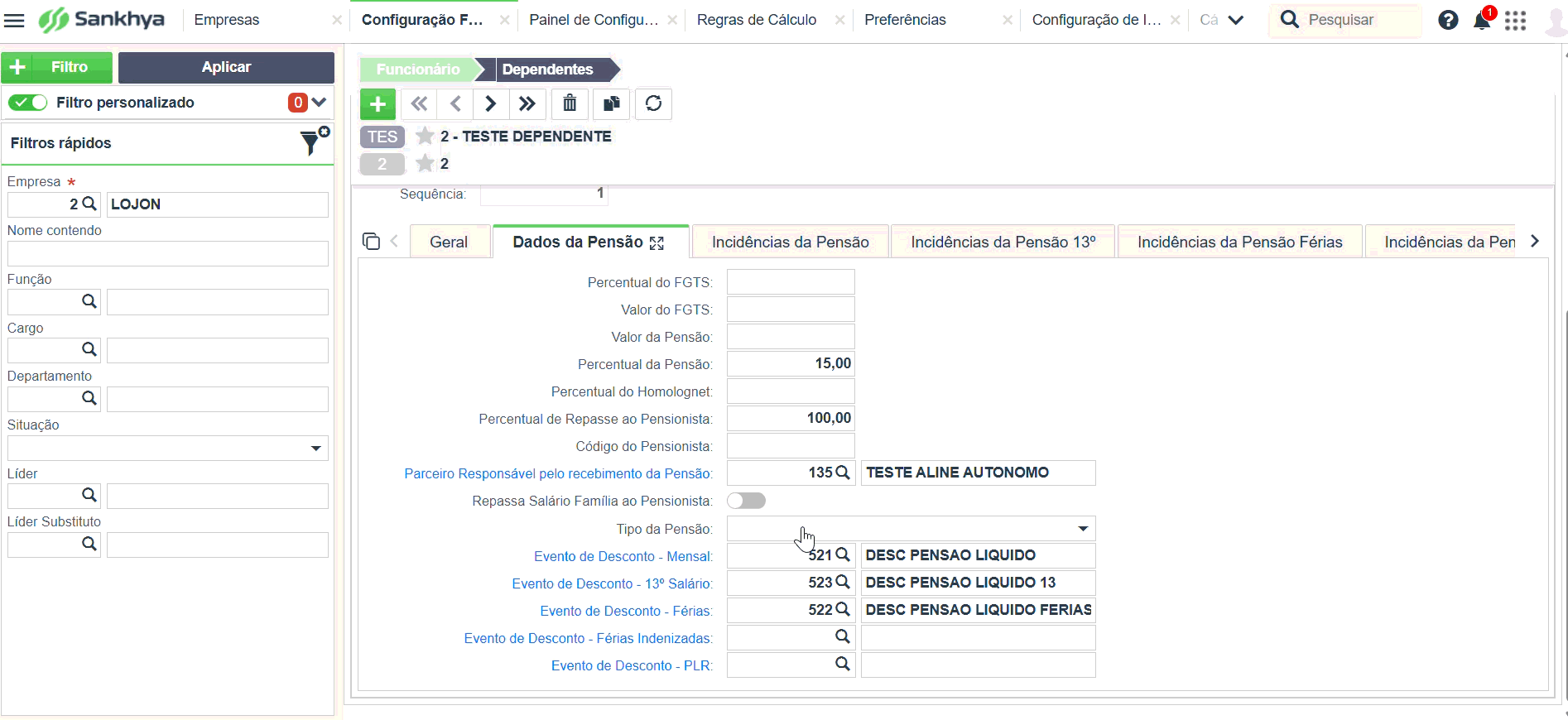
Task: Toggle Repassa Salário Família ao Pensionista
Action: point(746,501)
